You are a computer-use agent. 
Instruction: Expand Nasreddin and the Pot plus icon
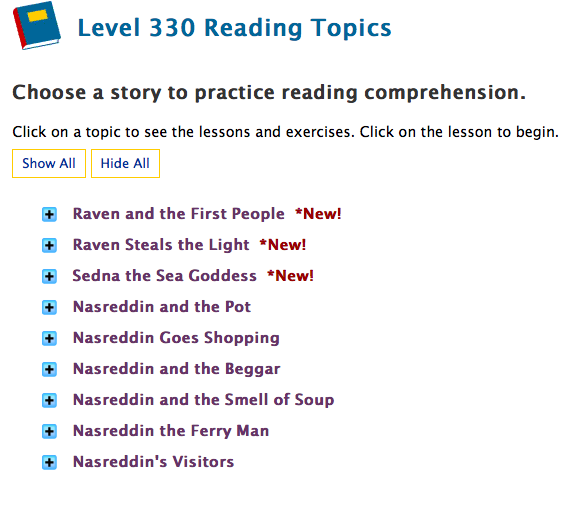click(49, 307)
